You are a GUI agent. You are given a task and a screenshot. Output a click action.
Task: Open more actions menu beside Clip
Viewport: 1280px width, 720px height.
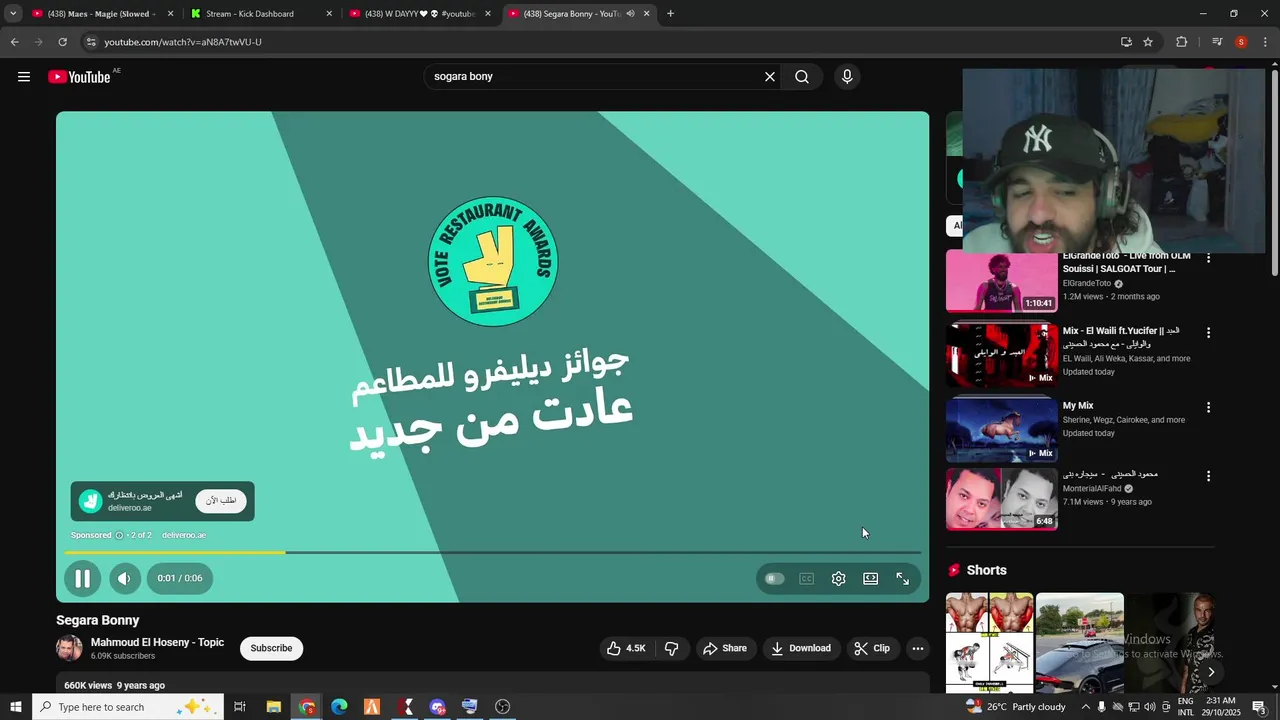(x=917, y=648)
